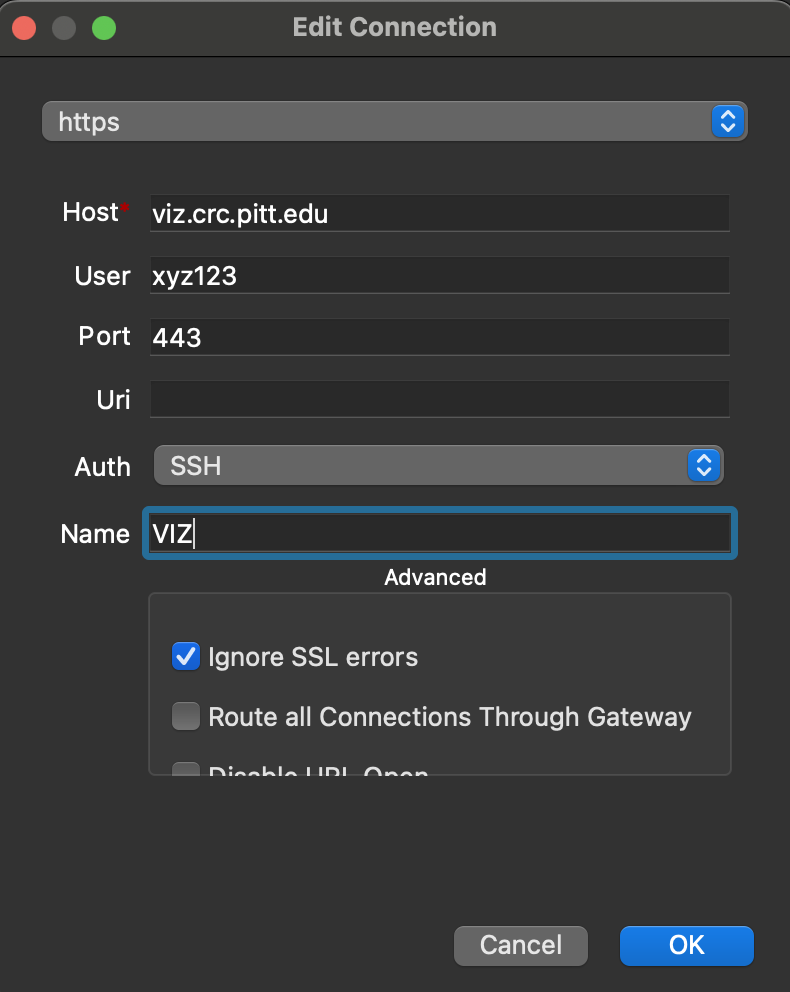
Task: Click the Edit Connection title bar
Action: 395,27
